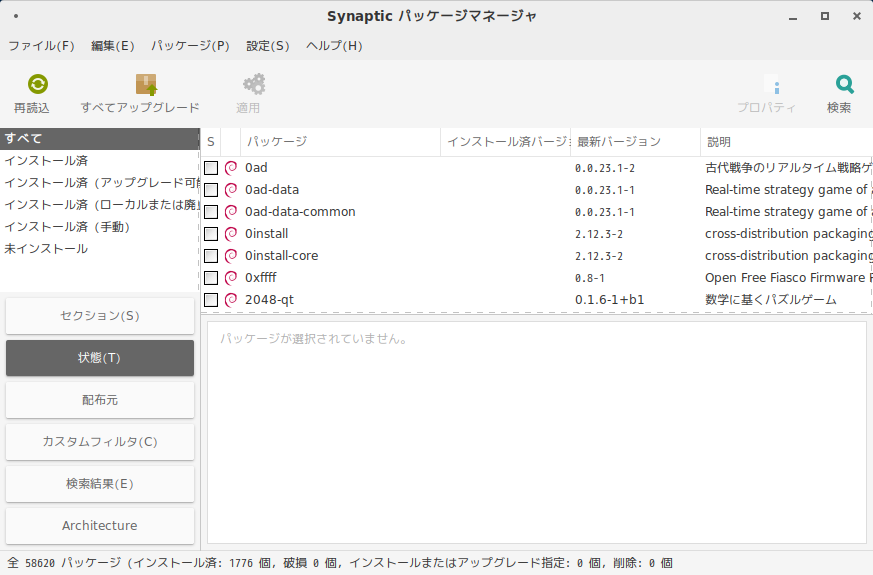Sort by 最新バージョン column header

point(636,142)
